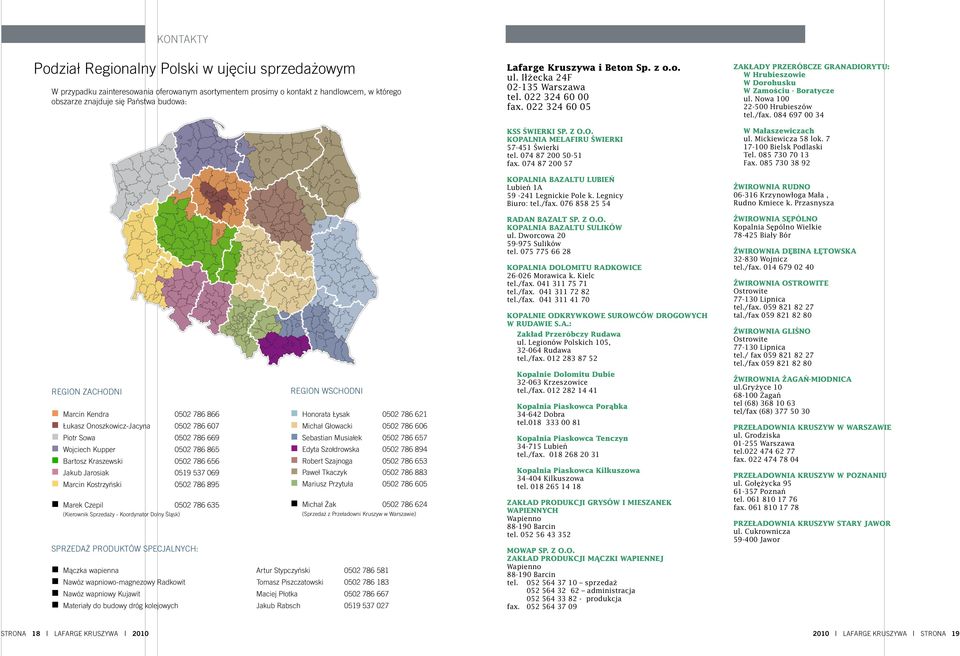Click the name Maciej Plotka

tap(277, 594)
